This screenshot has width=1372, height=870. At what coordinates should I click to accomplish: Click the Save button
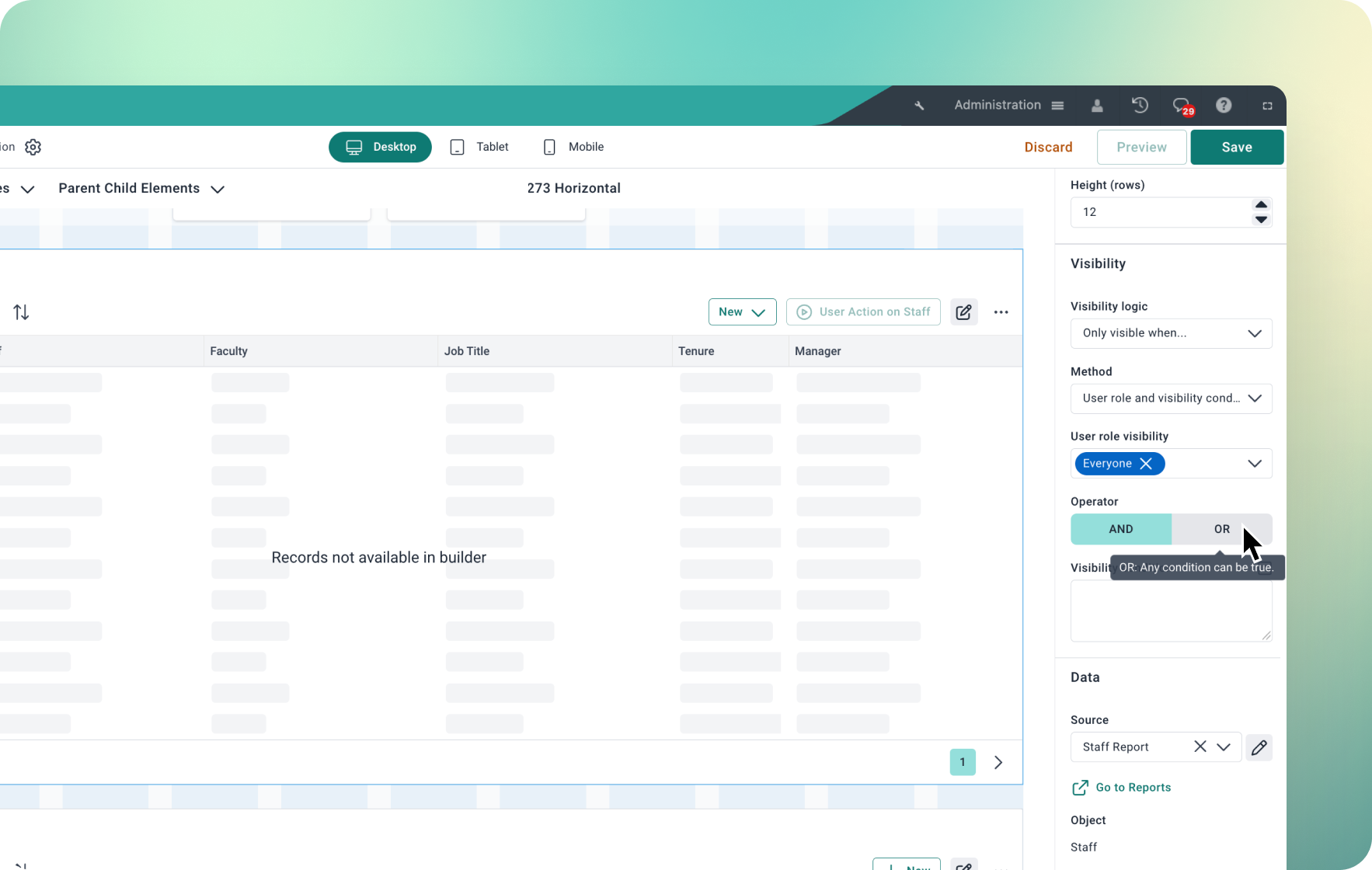[x=1236, y=148]
